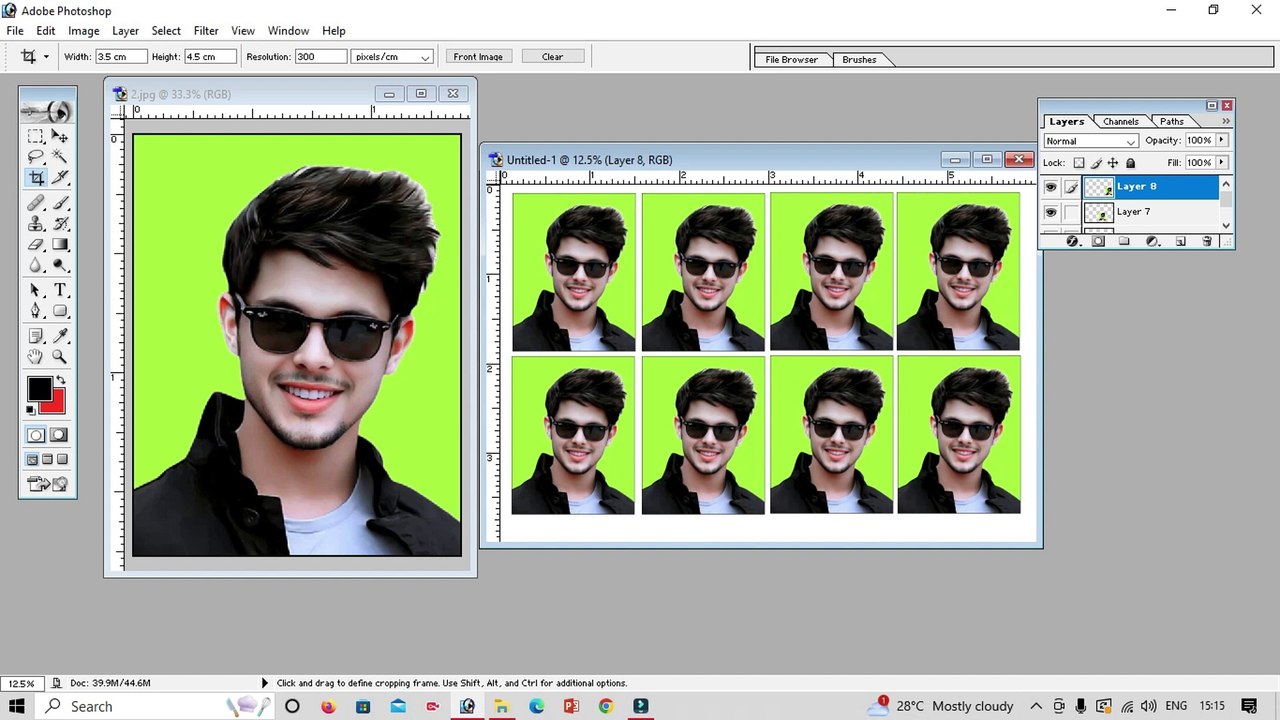
Task: Open the File menu
Action: pos(15,31)
